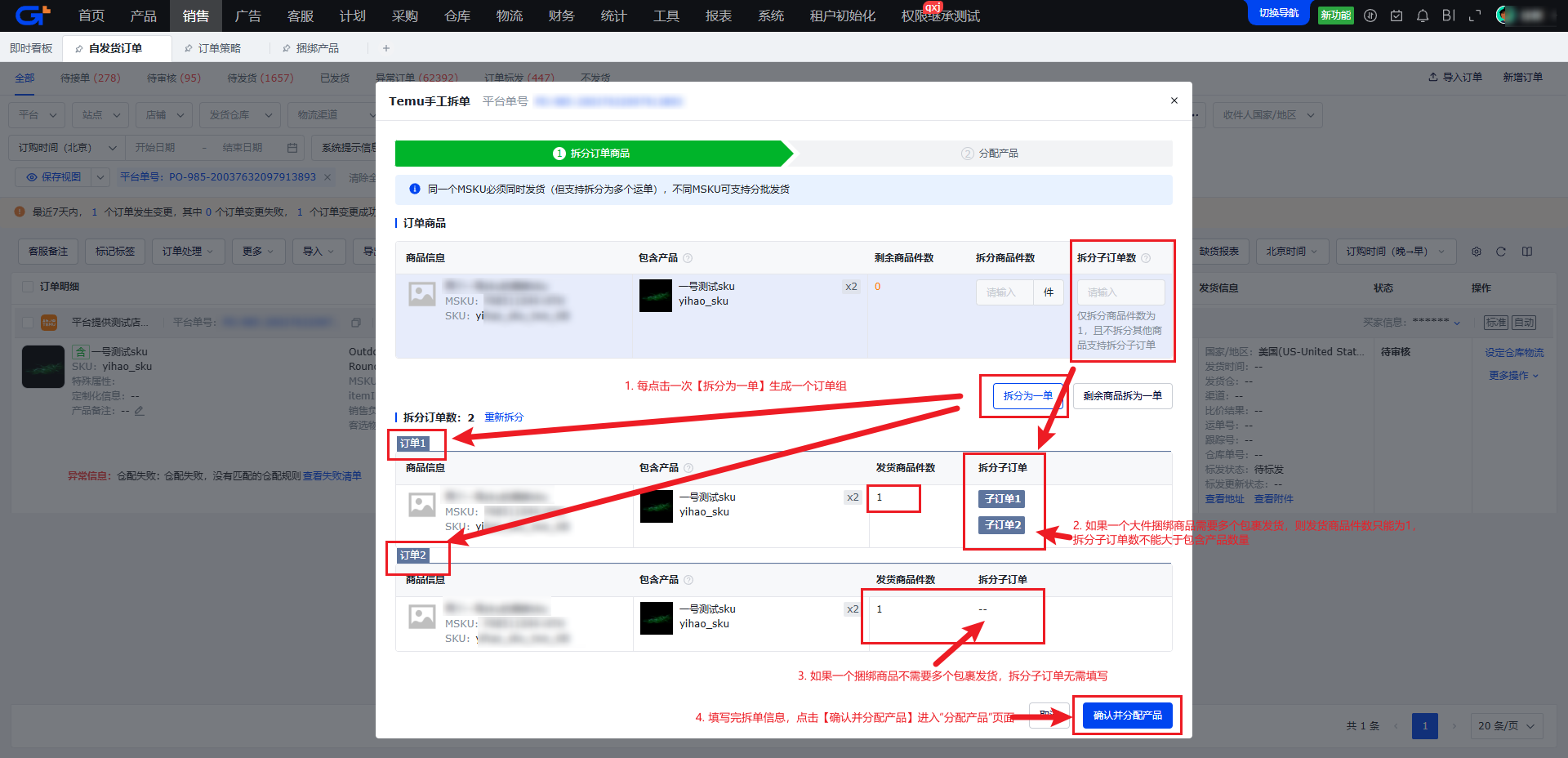The image size is (1568, 758).
Task: Expand the 平台 filter dropdown
Action: coord(38,115)
